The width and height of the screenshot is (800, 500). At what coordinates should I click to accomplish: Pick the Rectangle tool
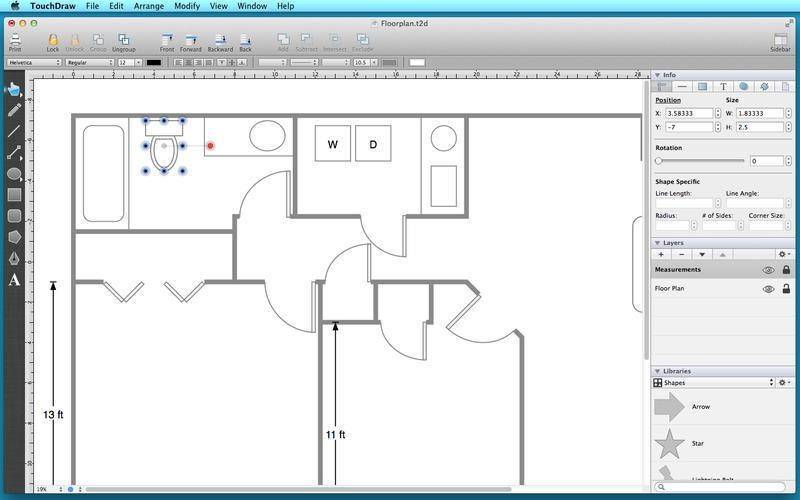click(x=14, y=194)
